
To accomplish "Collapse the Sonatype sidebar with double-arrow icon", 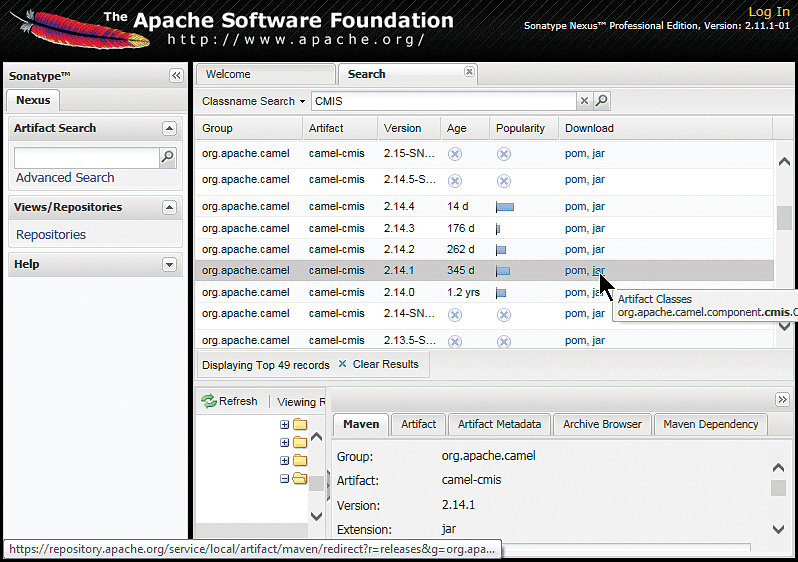I will (176, 76).
